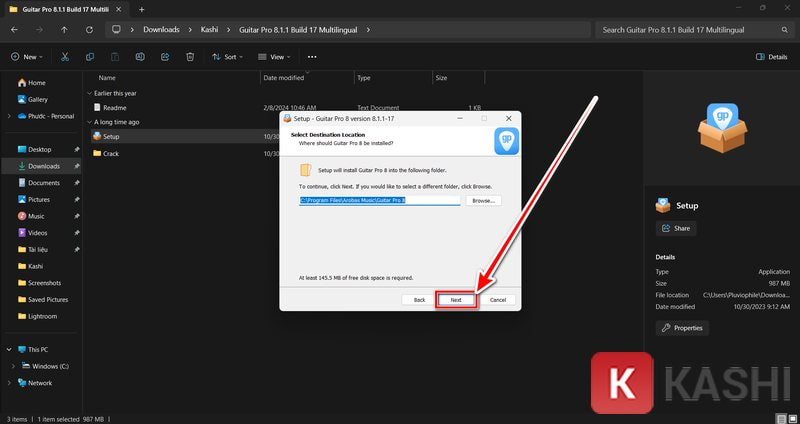Toggle the Details pane button
This screenshot has width=800, height=424.
click(771, 57)
